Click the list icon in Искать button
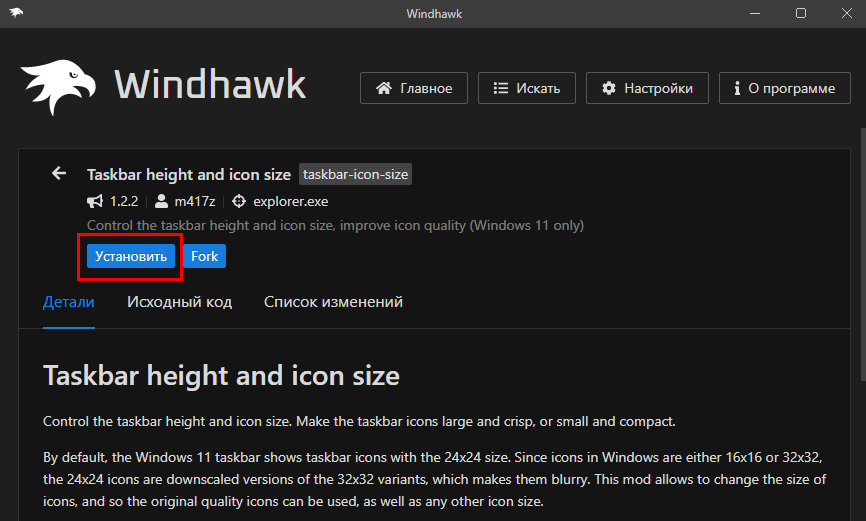 click(x=500, y=88)
